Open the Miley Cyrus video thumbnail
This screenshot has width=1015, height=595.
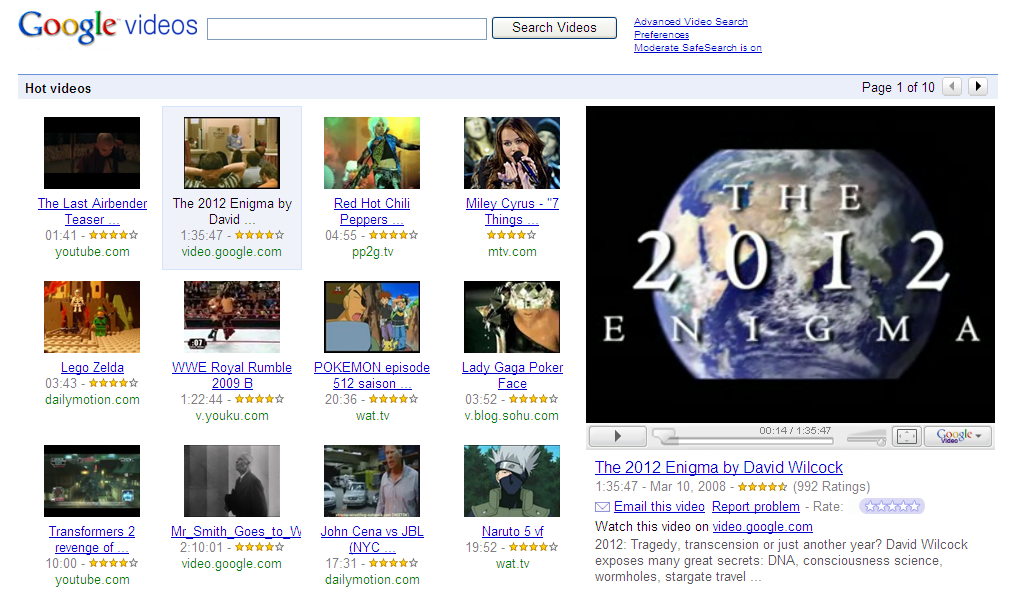click(x=512, y=153)
